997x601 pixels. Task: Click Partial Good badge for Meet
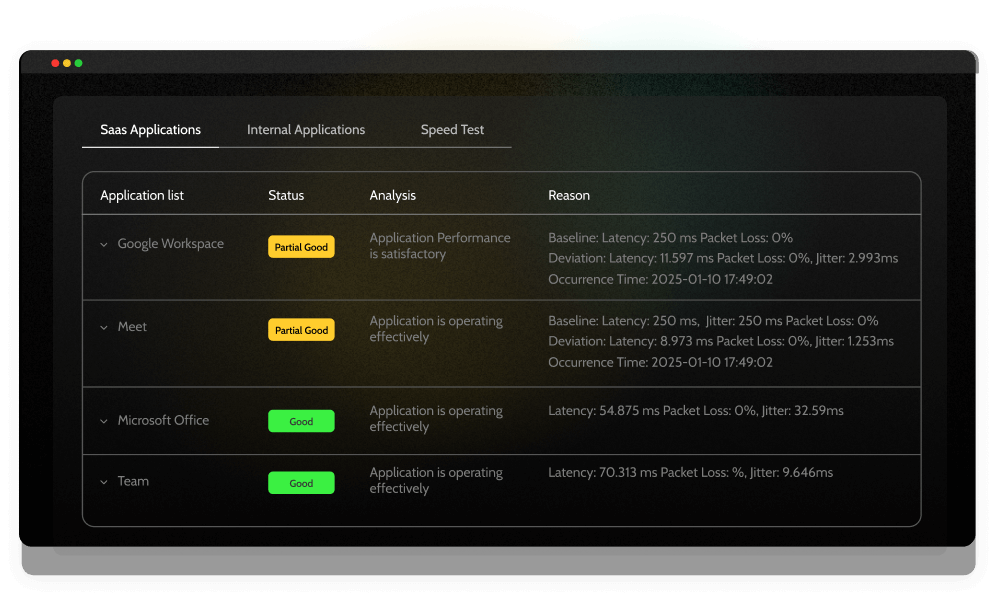pos(301,330)
